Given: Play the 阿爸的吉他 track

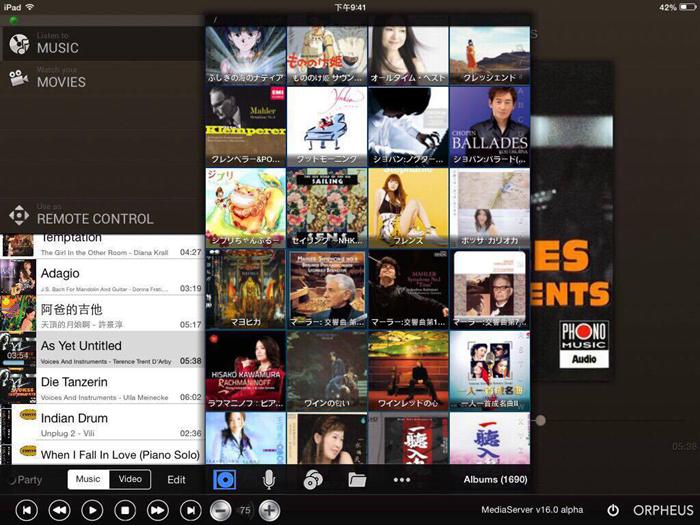Looking at the screenshot, I should 102,313.
